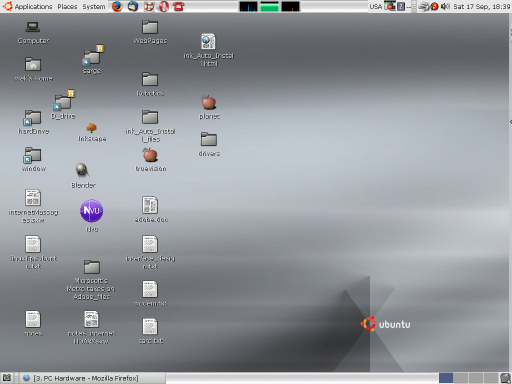The width and height of the screenshot is (512, 384).
Task: Open the first system monitor graph
Action: pyautogui.click(x=248, y=6)
